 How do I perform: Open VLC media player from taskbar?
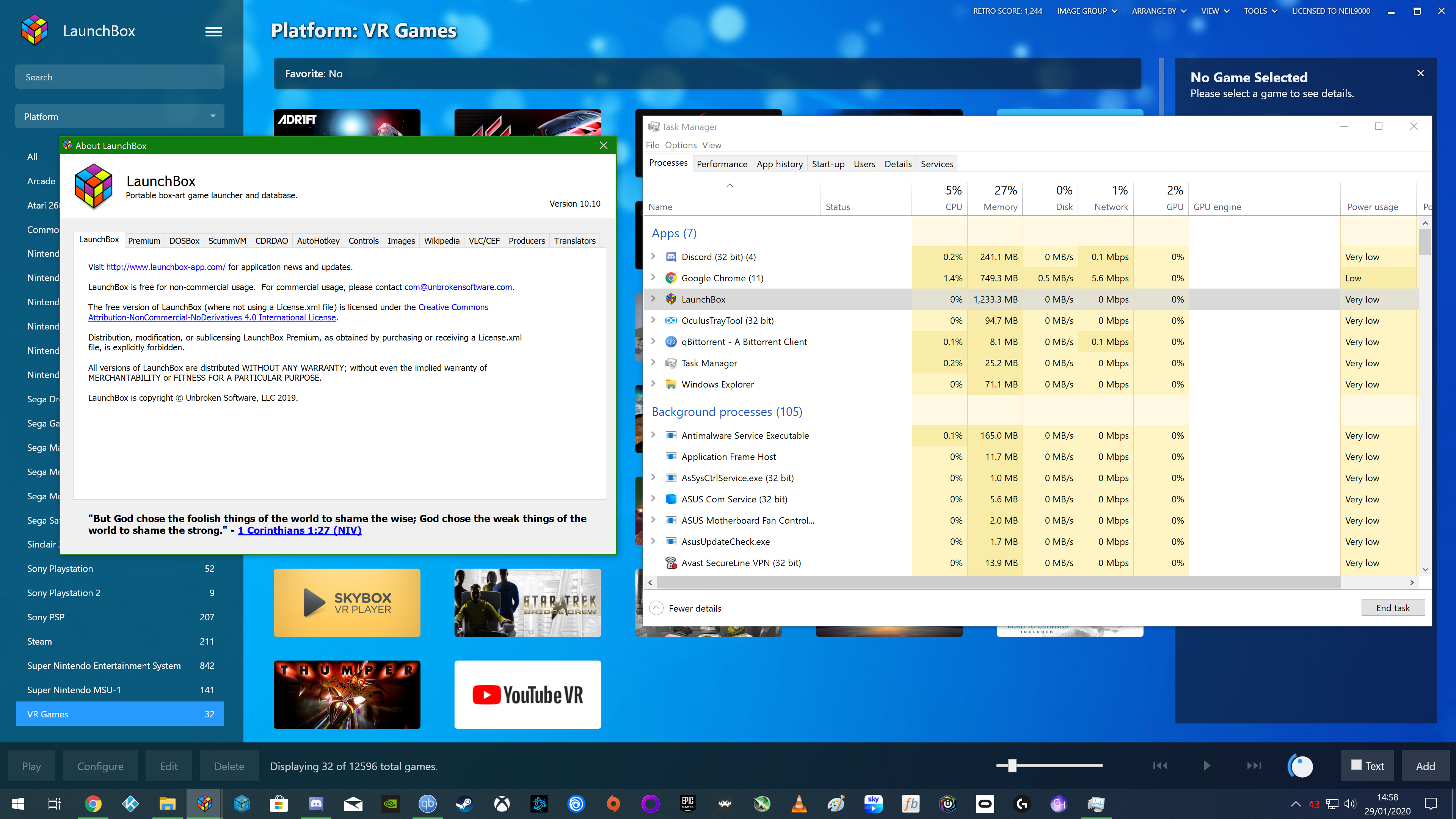799,804
